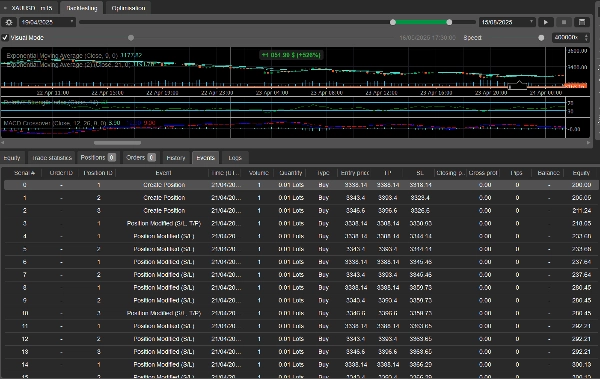Sort by Time column header
Image resolution: width=600 pixels, height=379 pixels.
[x=225, y=173]
